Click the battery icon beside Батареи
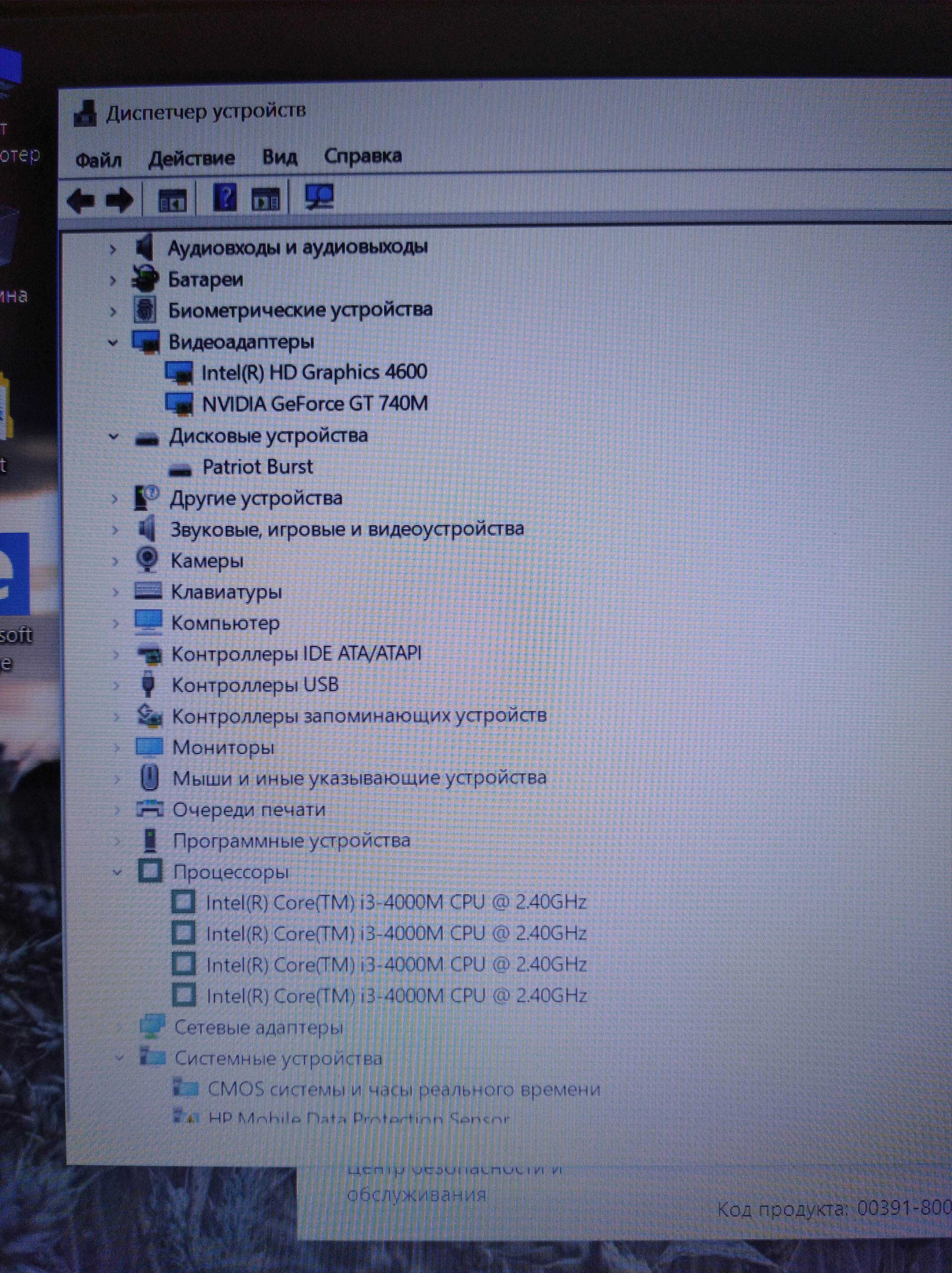The width and height of the screenshot is (952, 1273). click(x=145, y=279)
